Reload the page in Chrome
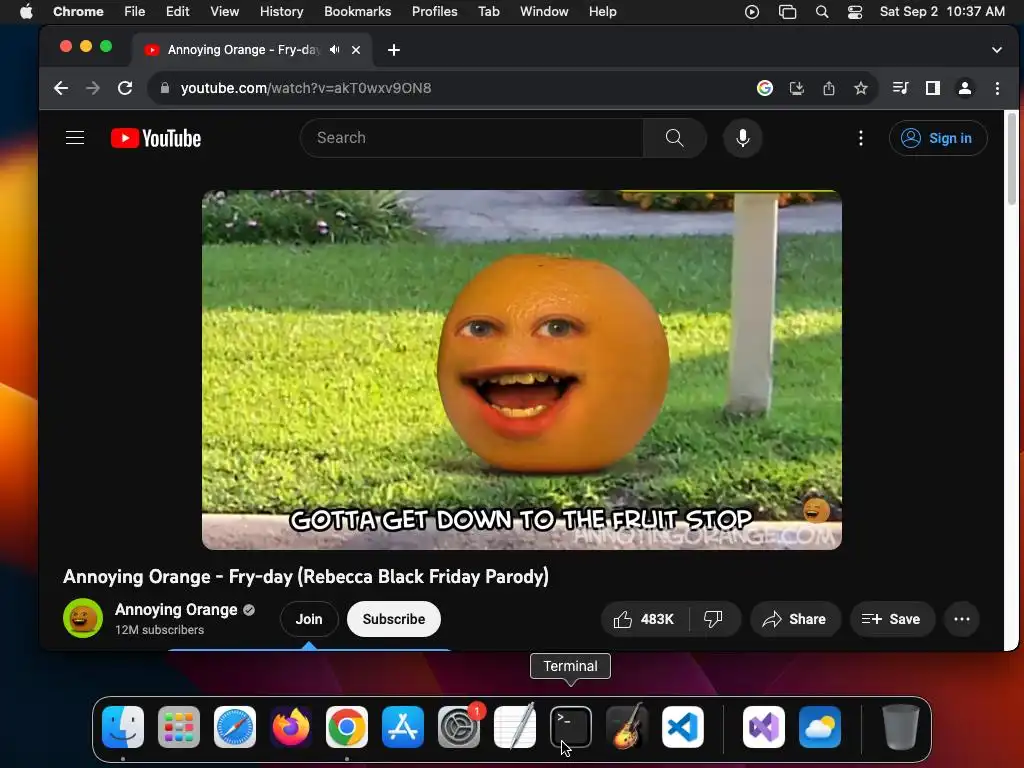 [125, 88]
